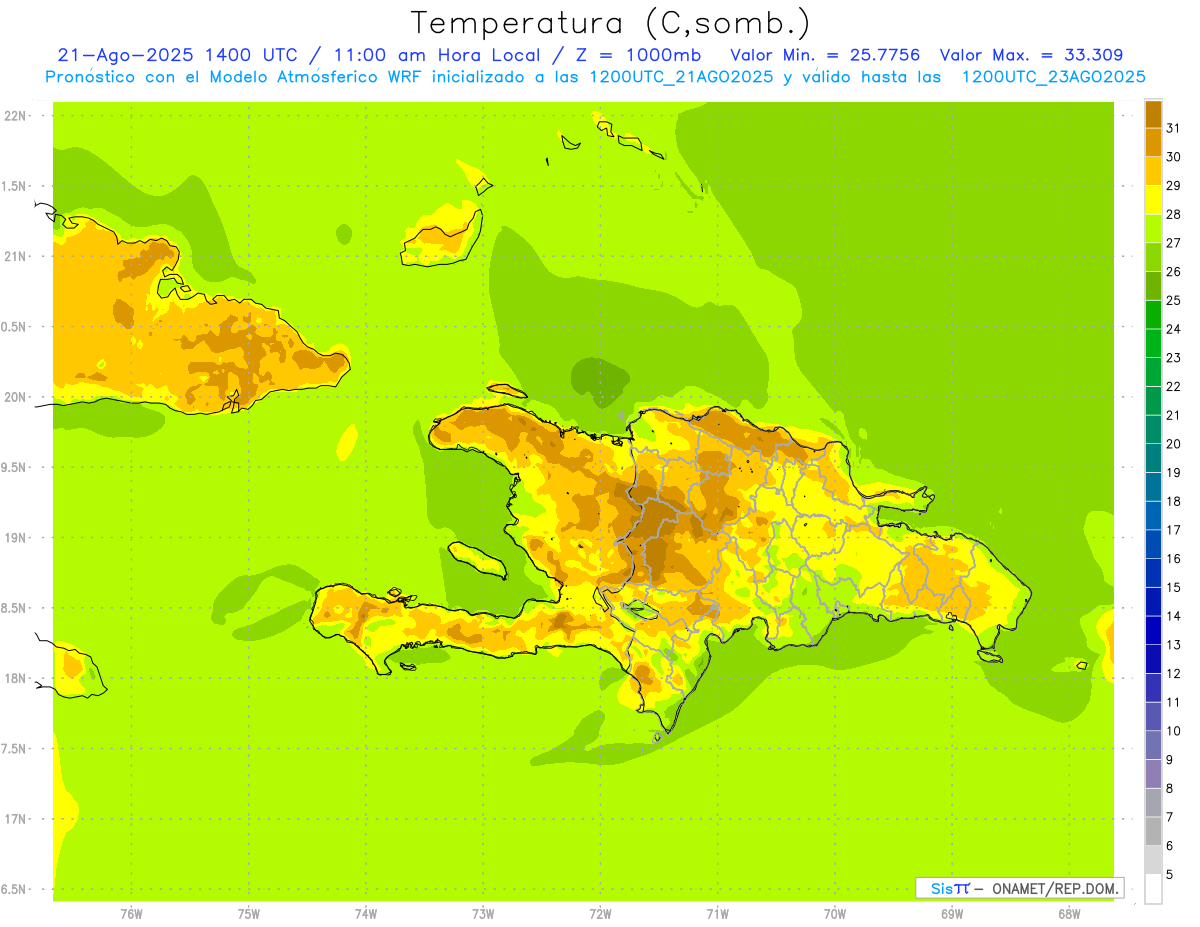Viewport: 1200px width, 927px height.
Task: Click the "8.5N" latitude label
Action: [15, 608]
